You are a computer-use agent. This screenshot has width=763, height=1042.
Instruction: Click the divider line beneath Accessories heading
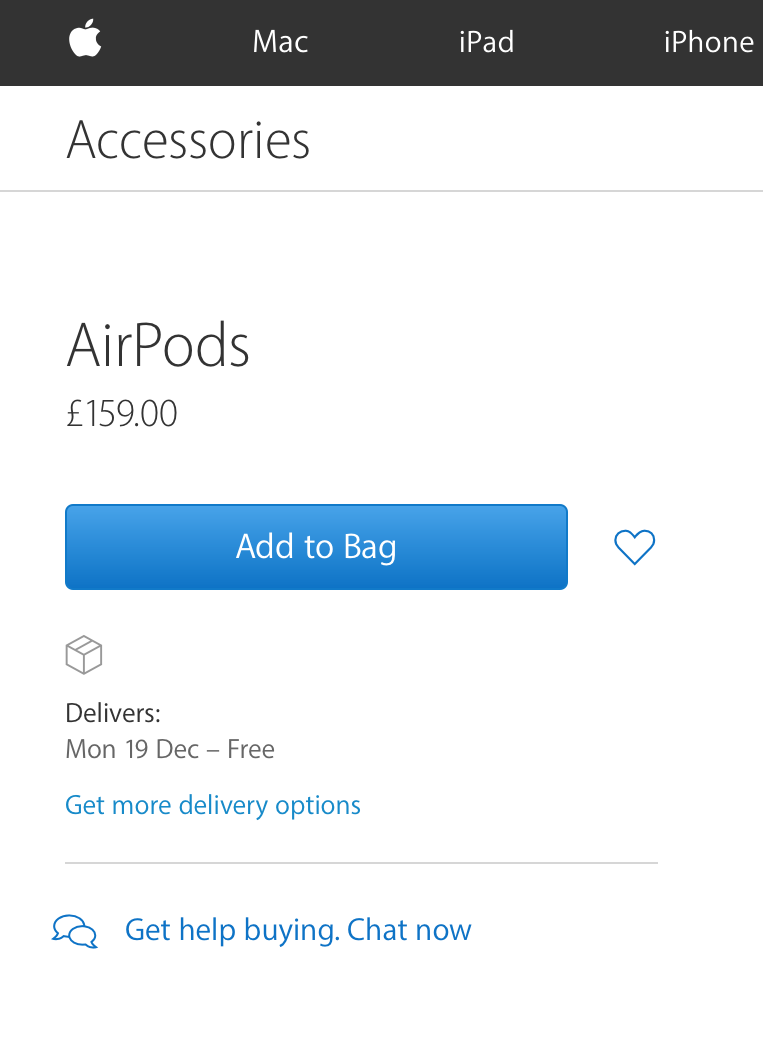(382, 191)
